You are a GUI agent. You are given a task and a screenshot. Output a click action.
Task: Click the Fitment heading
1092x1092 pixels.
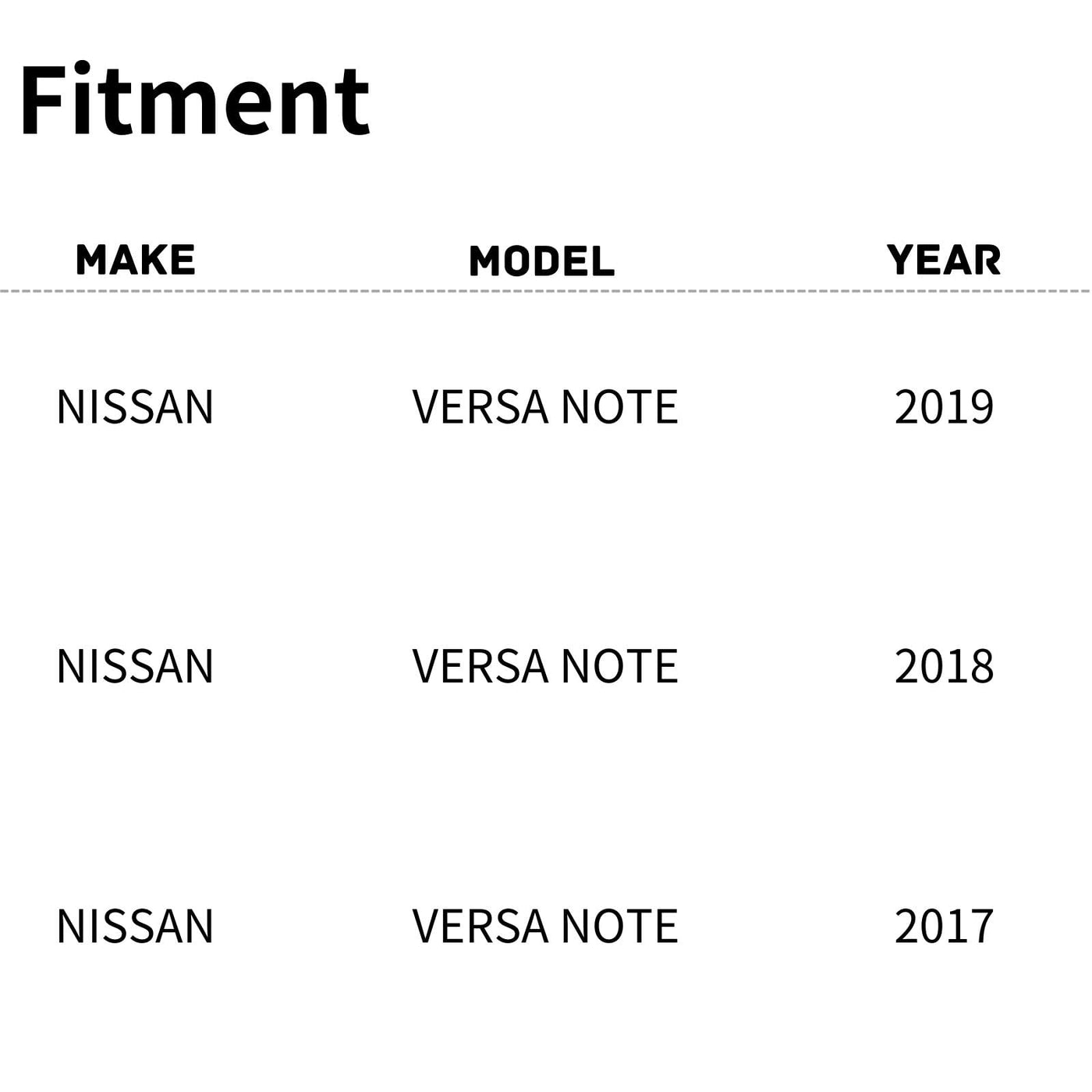(x=195, y=101)
